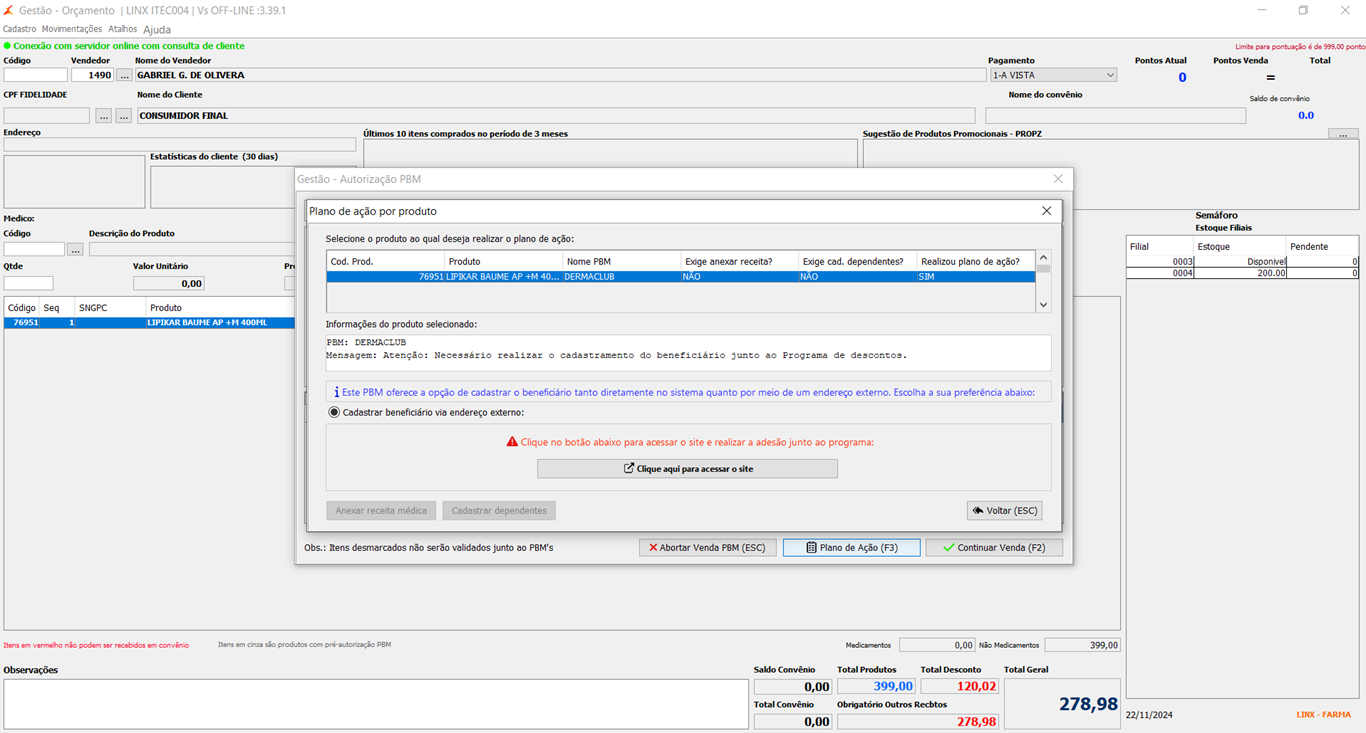Click the Endereço field
1366x733 pixels.
click(179, 145)
